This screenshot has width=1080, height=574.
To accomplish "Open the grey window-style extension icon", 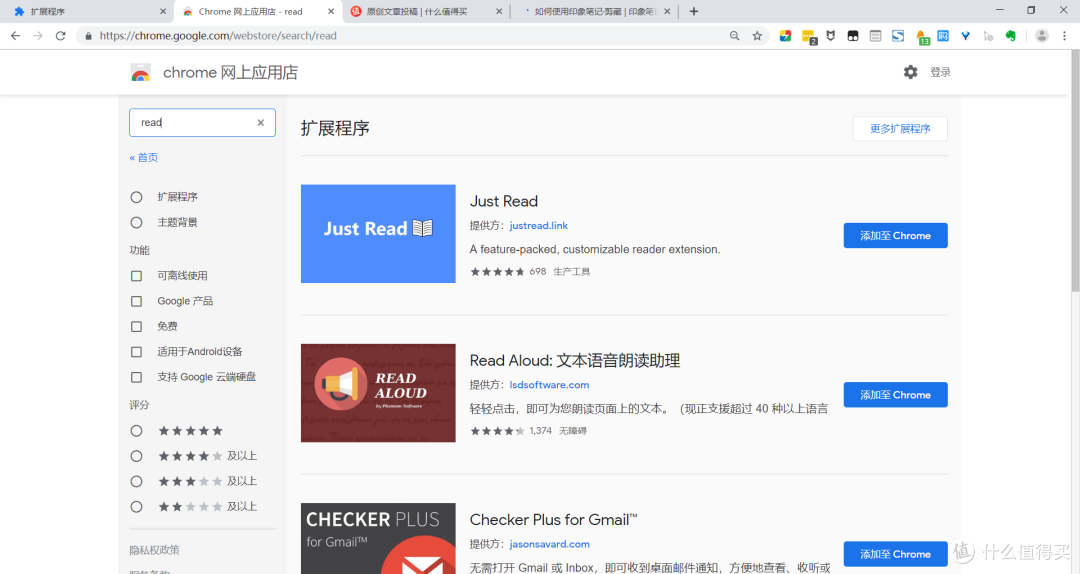I will click(x=875, y=36).
